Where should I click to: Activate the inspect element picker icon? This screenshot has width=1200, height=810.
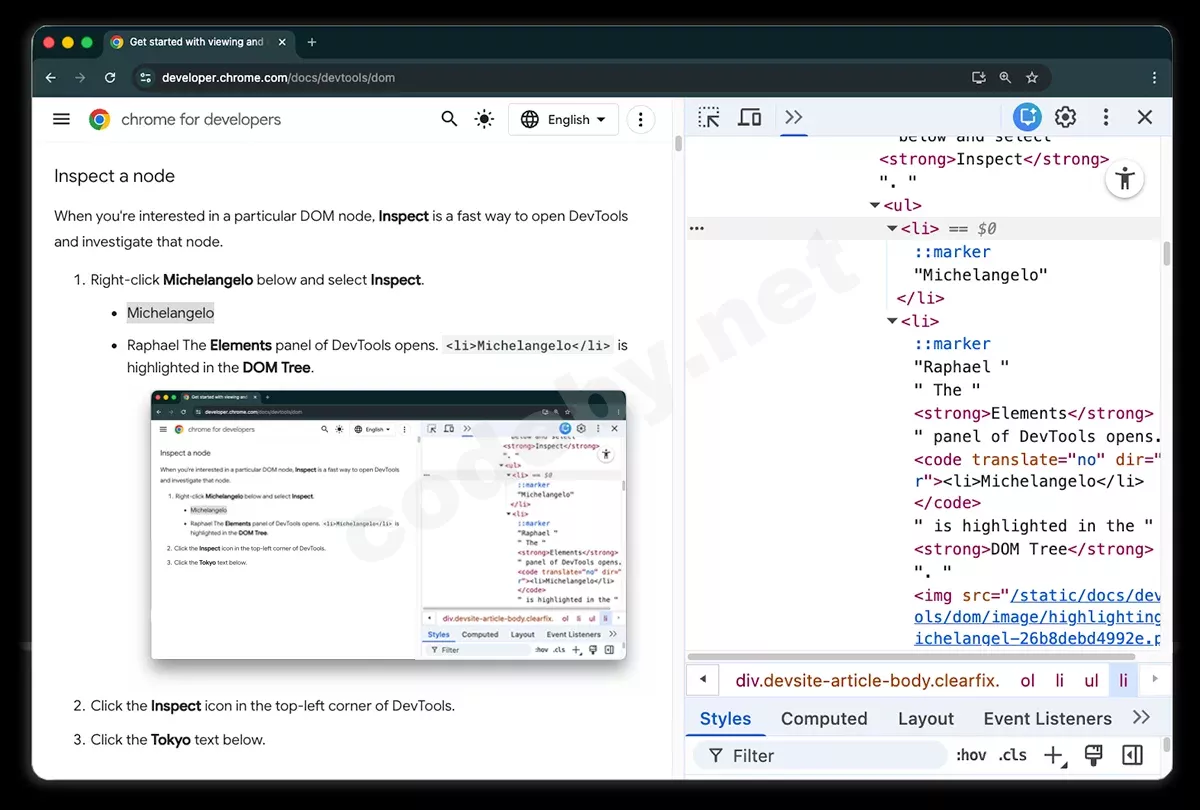(709, 117)
